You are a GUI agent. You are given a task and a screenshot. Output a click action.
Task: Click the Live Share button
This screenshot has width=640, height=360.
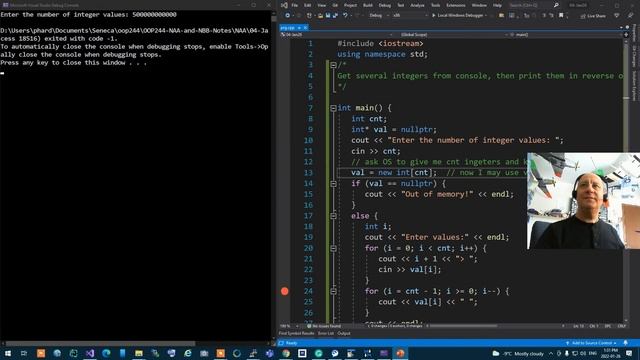593,16
